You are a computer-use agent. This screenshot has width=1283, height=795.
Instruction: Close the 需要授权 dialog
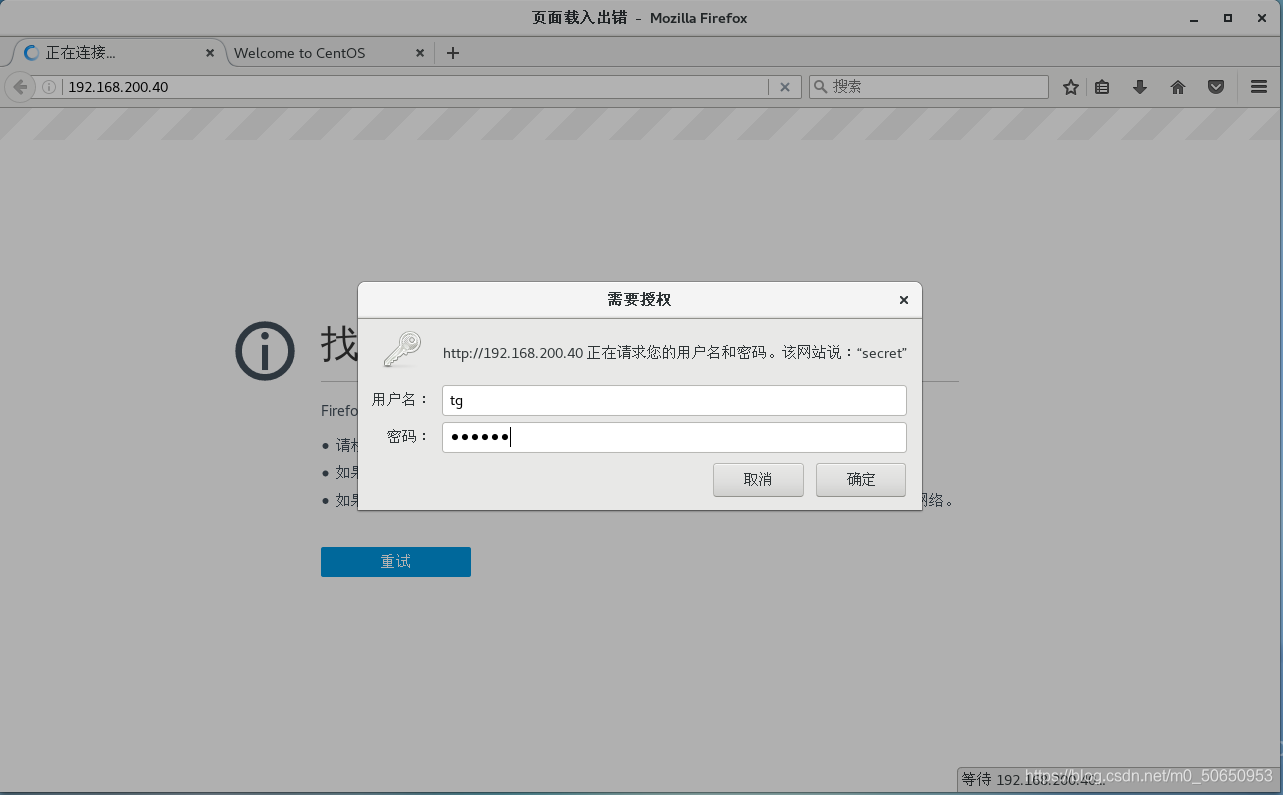(x=904, y=300)
